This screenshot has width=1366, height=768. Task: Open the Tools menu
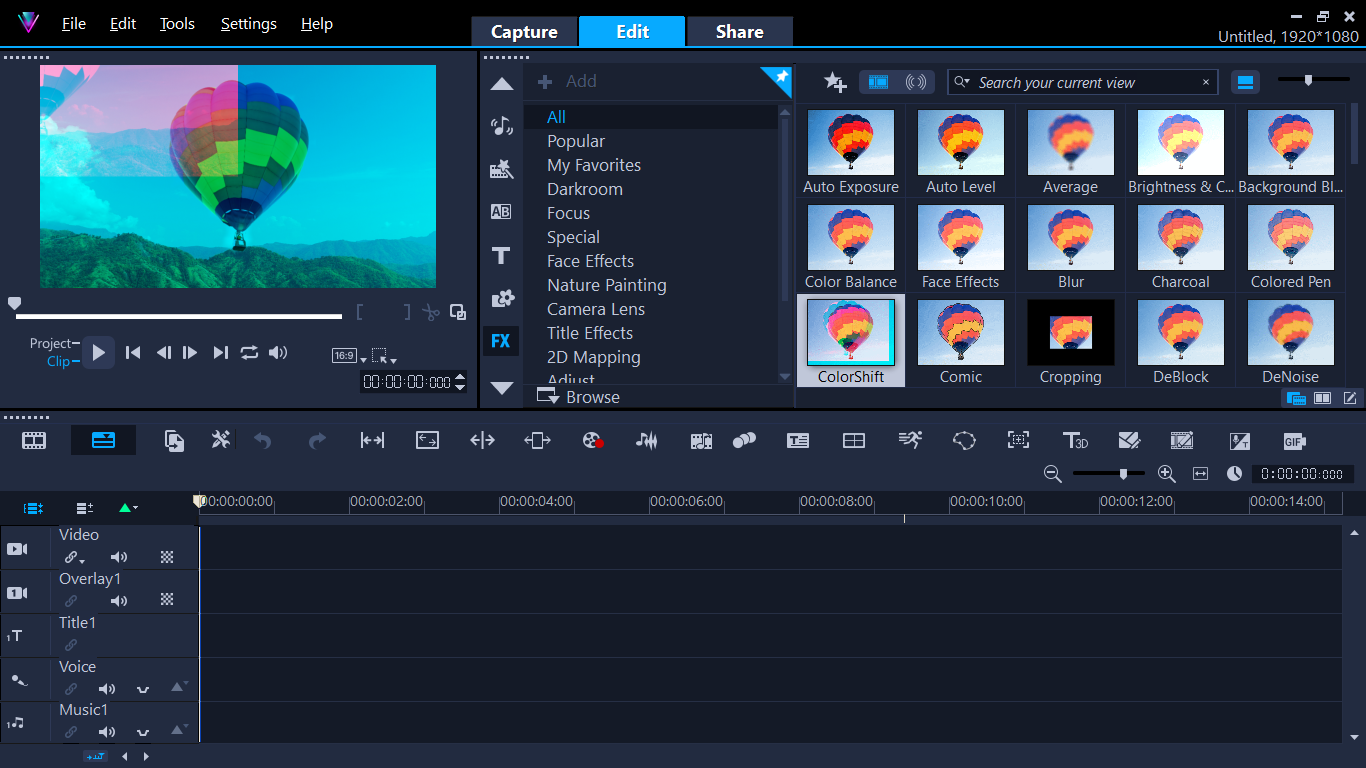(177, 24)
